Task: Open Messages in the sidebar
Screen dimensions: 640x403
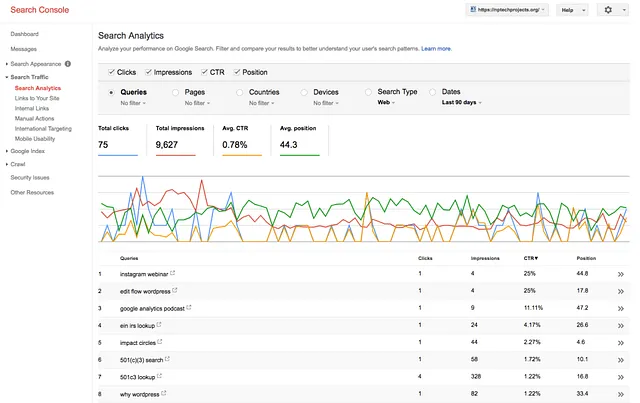Action: (24, 49)
